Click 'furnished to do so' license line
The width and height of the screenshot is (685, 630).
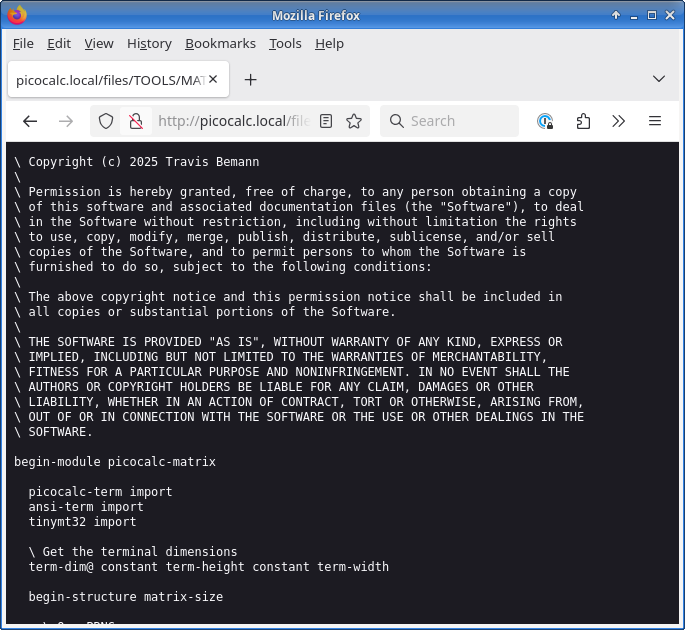[223, 267]
